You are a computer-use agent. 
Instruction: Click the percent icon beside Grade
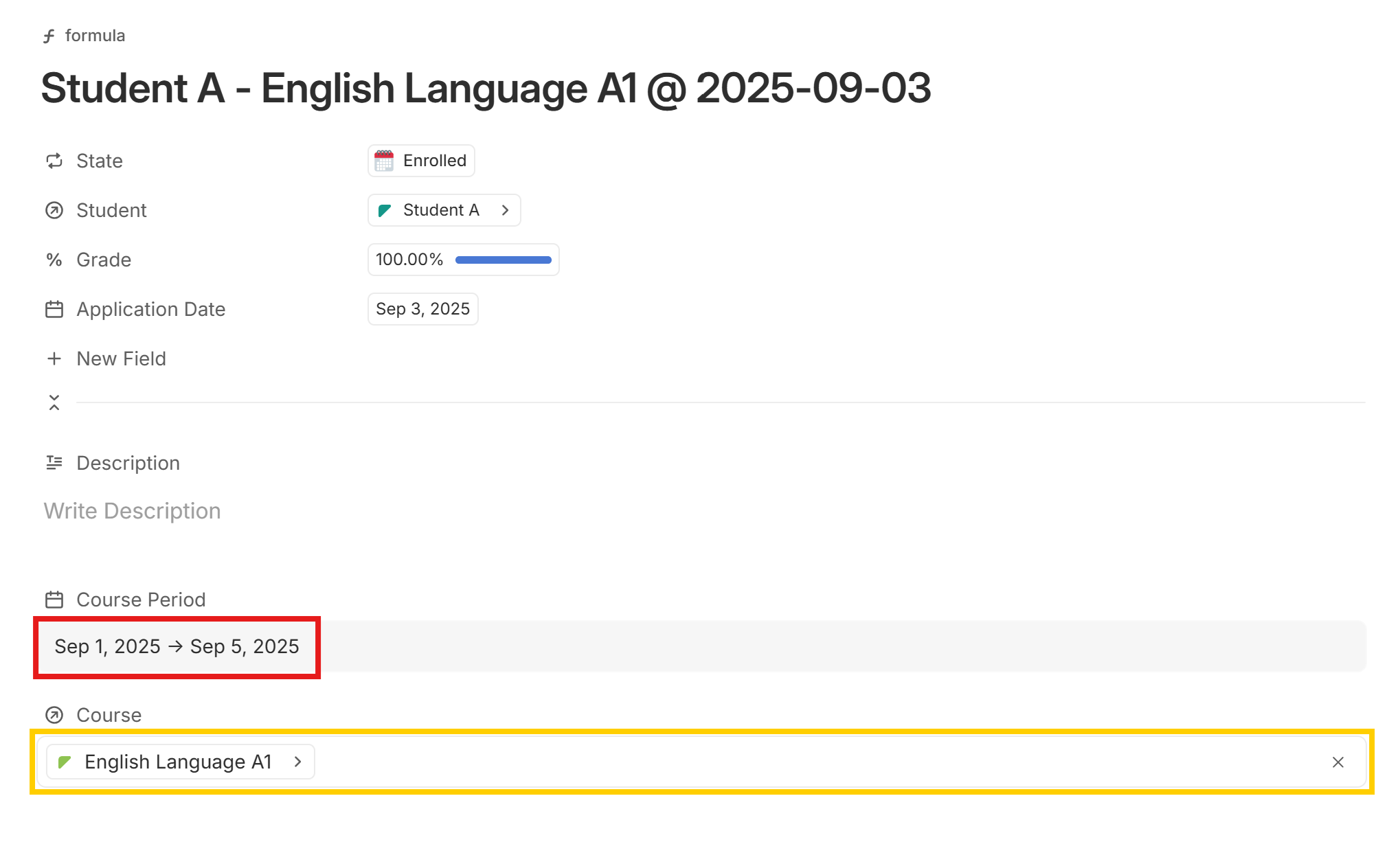54,260
